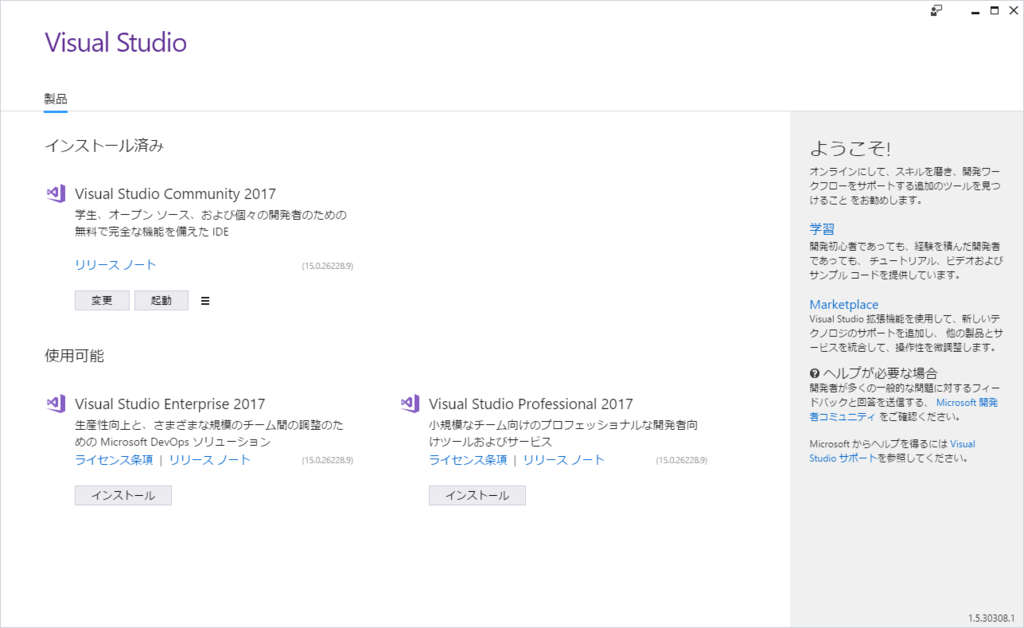The width and height of the screenshot is (1024, 628).
Task: Click the installer version 1.5.30308.1 text
Action: (991, 618)
